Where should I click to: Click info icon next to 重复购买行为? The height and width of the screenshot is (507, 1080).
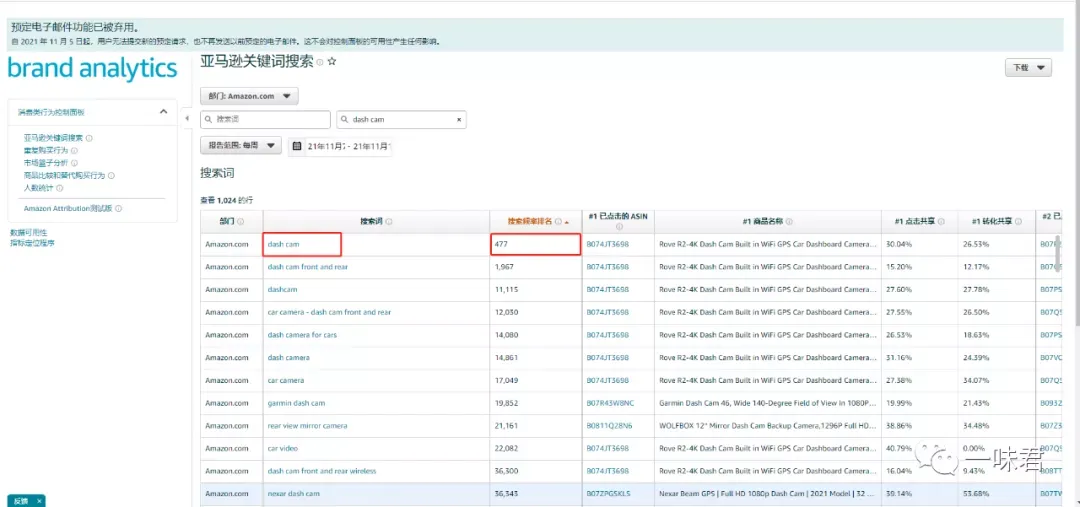(x=74, y=150)
